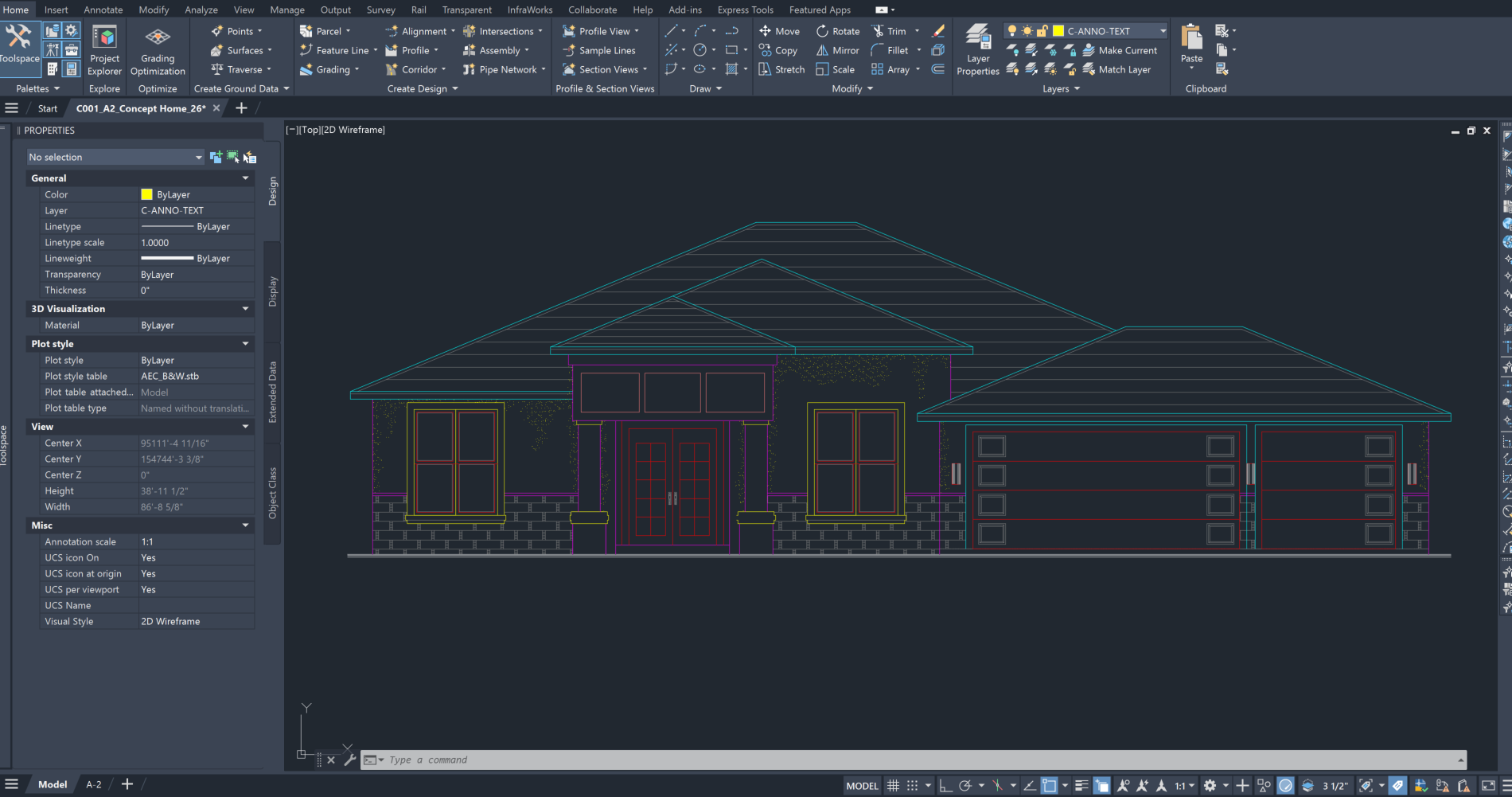This screenshot has width=1512, height=797.
Task: Click the Make Current layer button
Action: [x=1120, y=50]
